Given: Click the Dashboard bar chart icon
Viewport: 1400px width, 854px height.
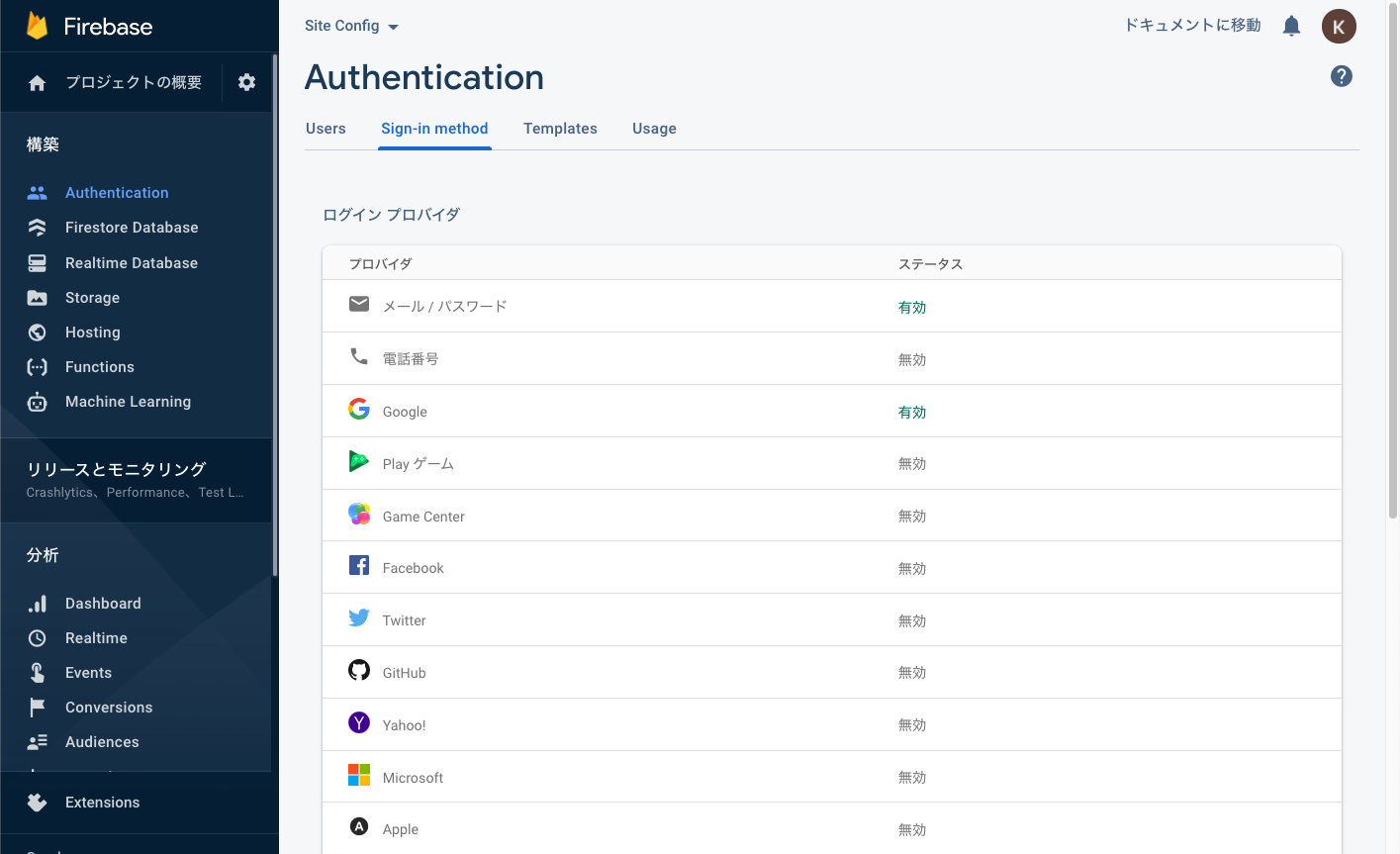Looking at the screenshot, I should point(38,604).
